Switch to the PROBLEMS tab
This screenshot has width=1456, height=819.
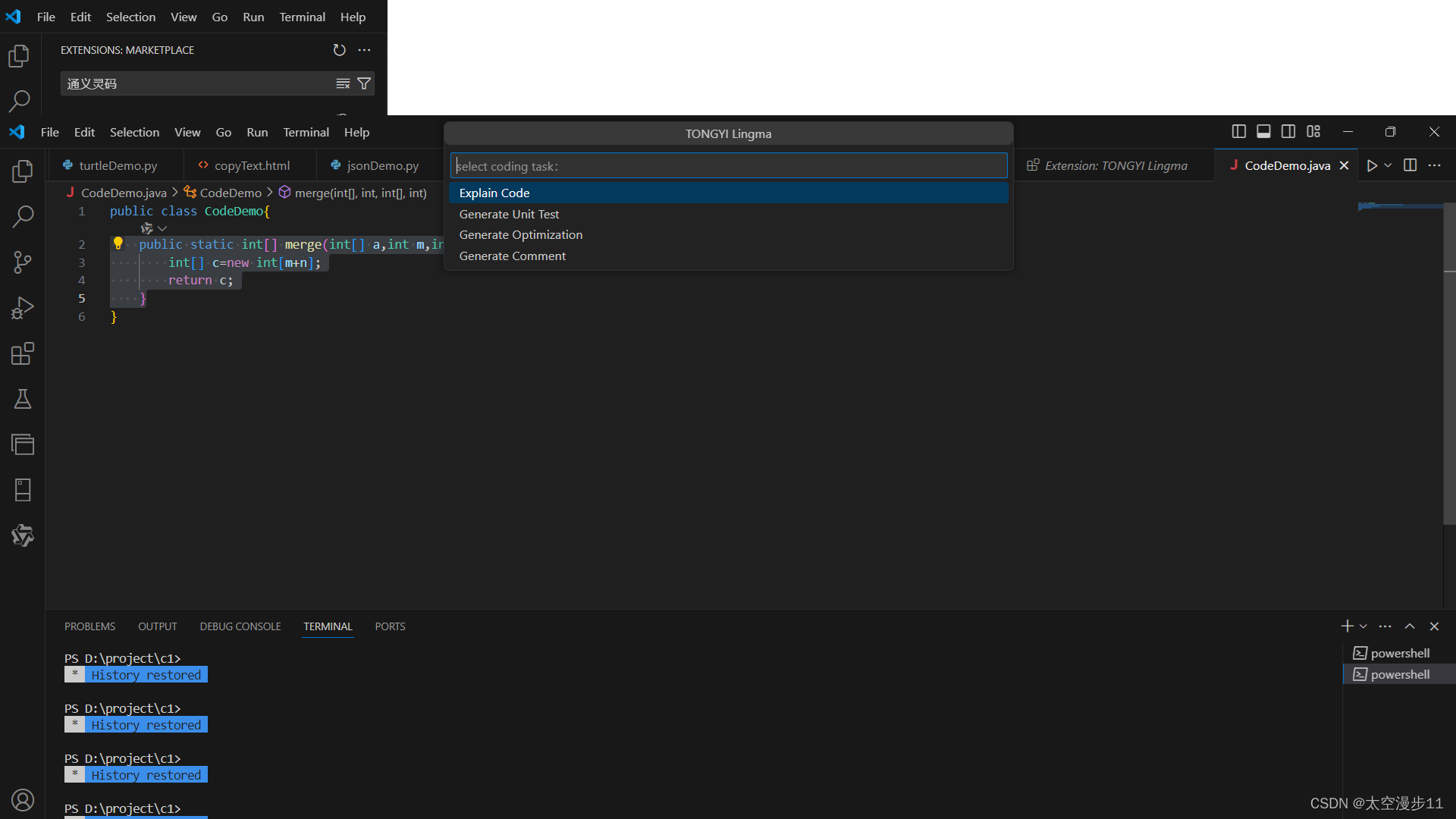(89, 626)
